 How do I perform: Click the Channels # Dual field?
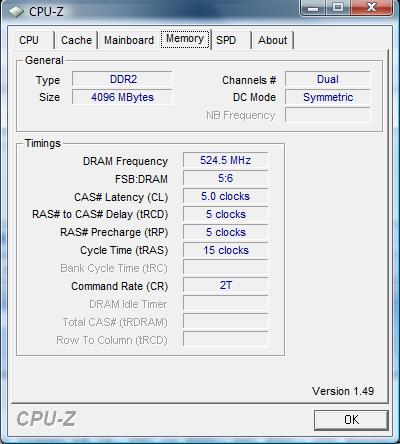tap(328, 79)
